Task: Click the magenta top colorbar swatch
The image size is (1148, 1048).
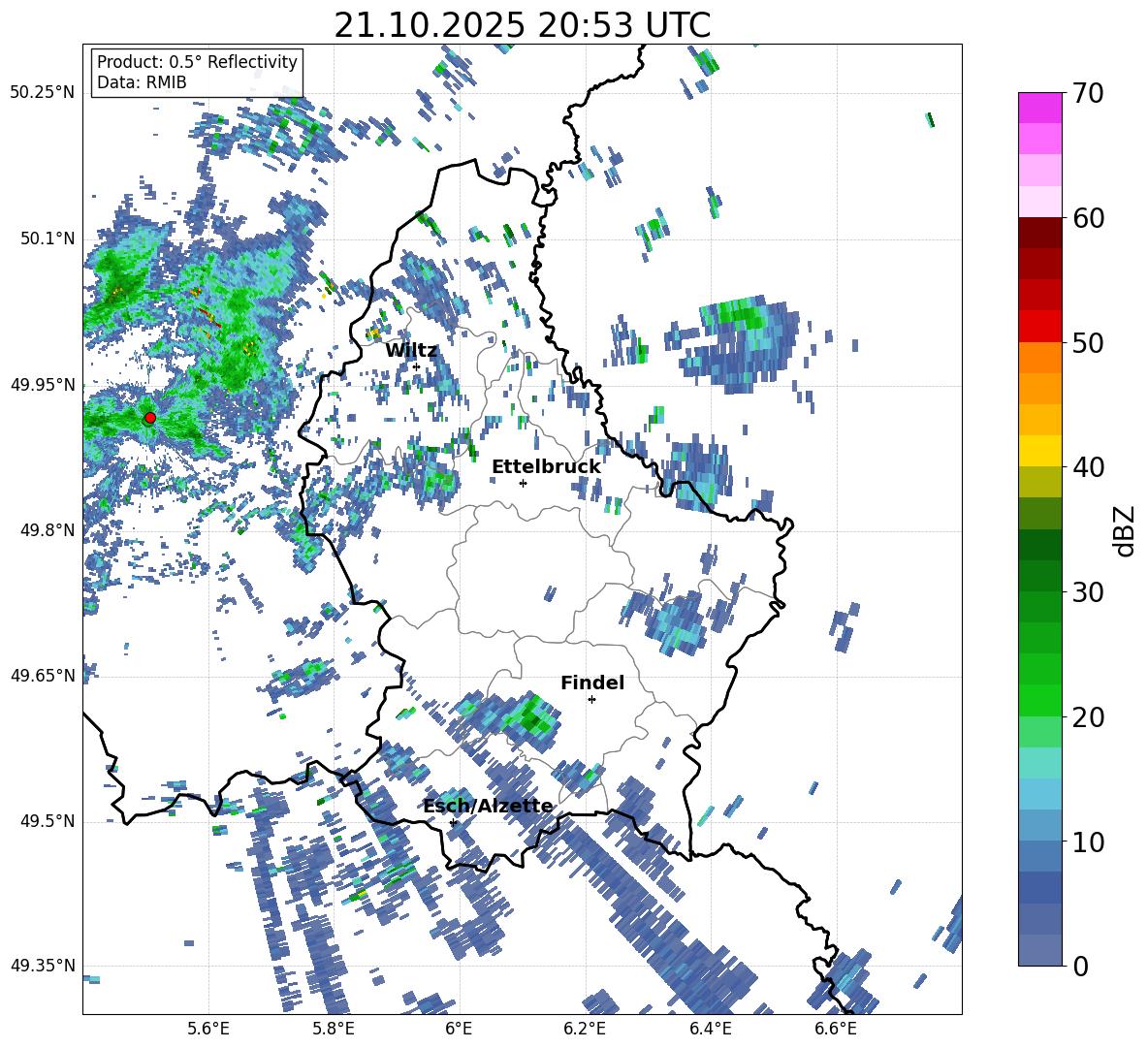Action: [1039, 108]
